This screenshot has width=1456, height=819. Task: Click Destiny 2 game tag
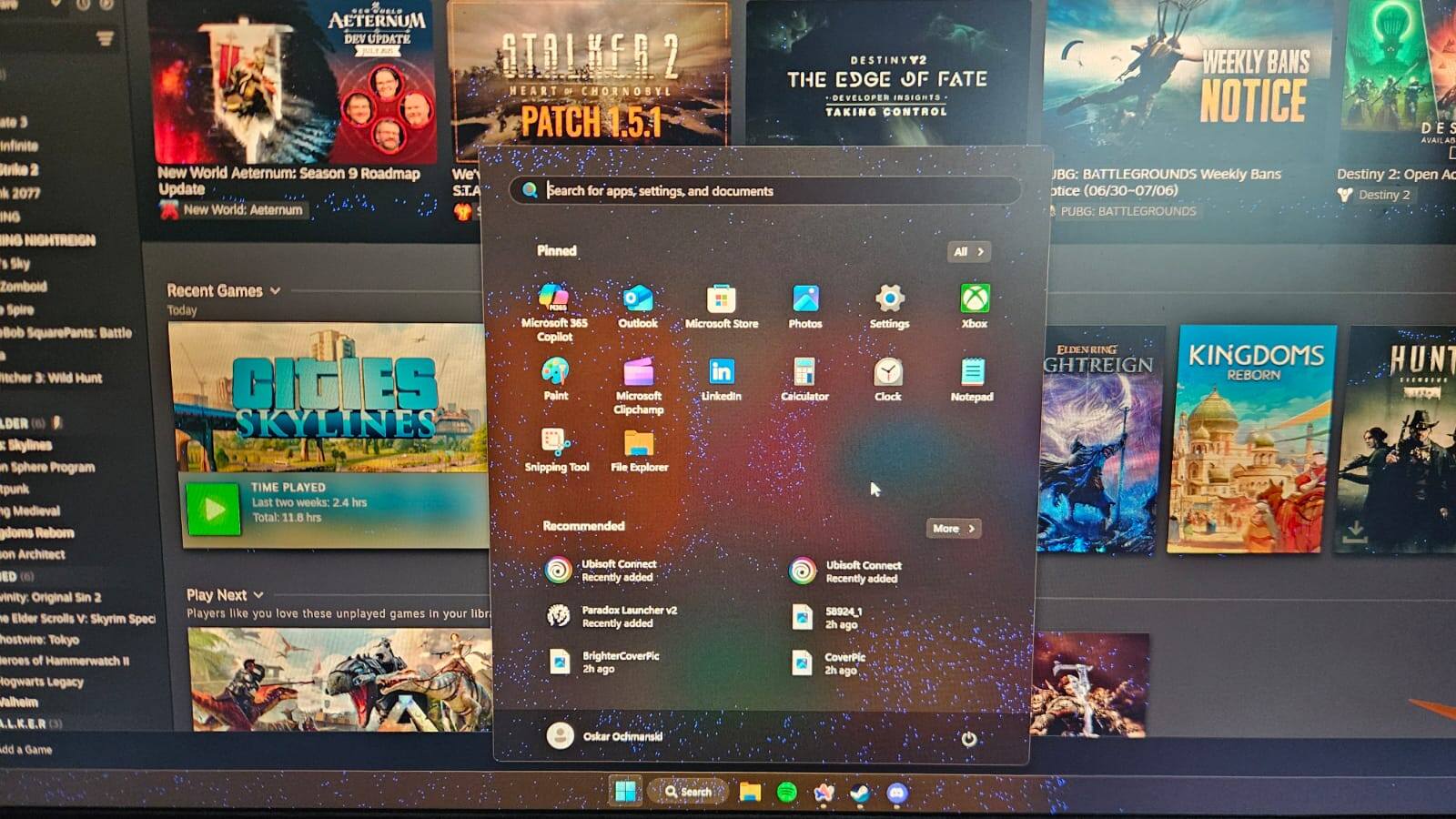coord(1375,195)
